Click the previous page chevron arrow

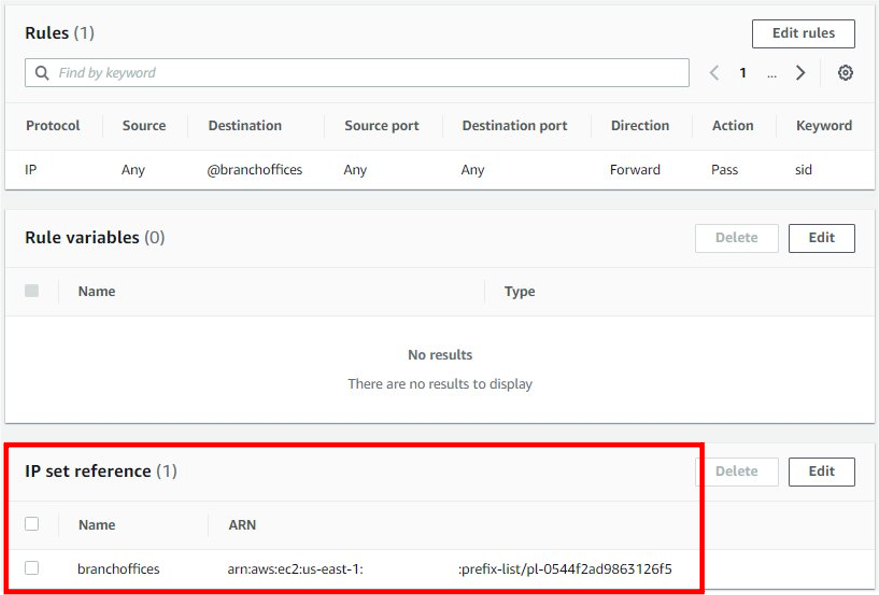tap(714, 72)
